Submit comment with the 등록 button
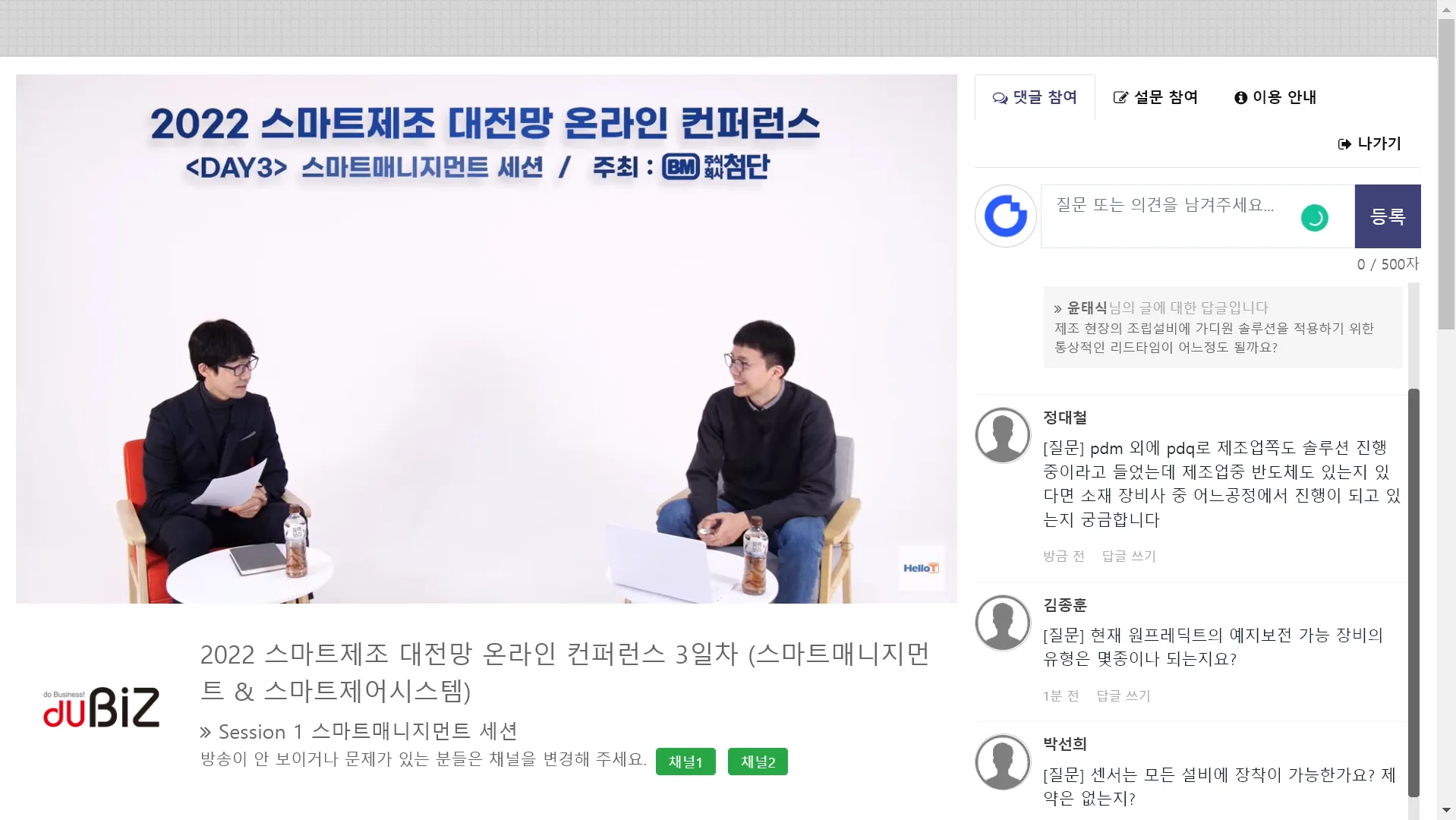 coord(1388,216)
